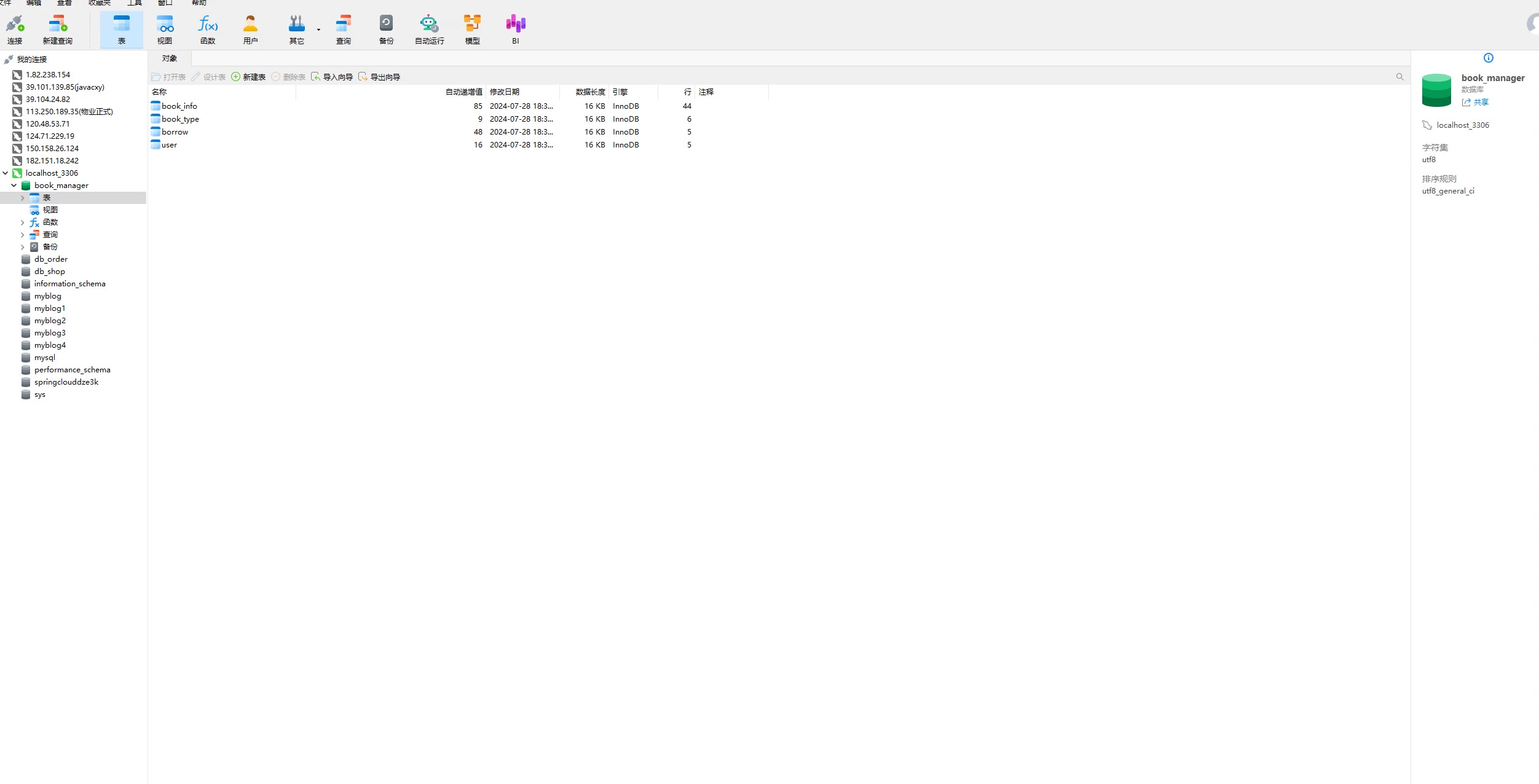
Task: Select connection 1.82.238.154
Action: (48, 75)
